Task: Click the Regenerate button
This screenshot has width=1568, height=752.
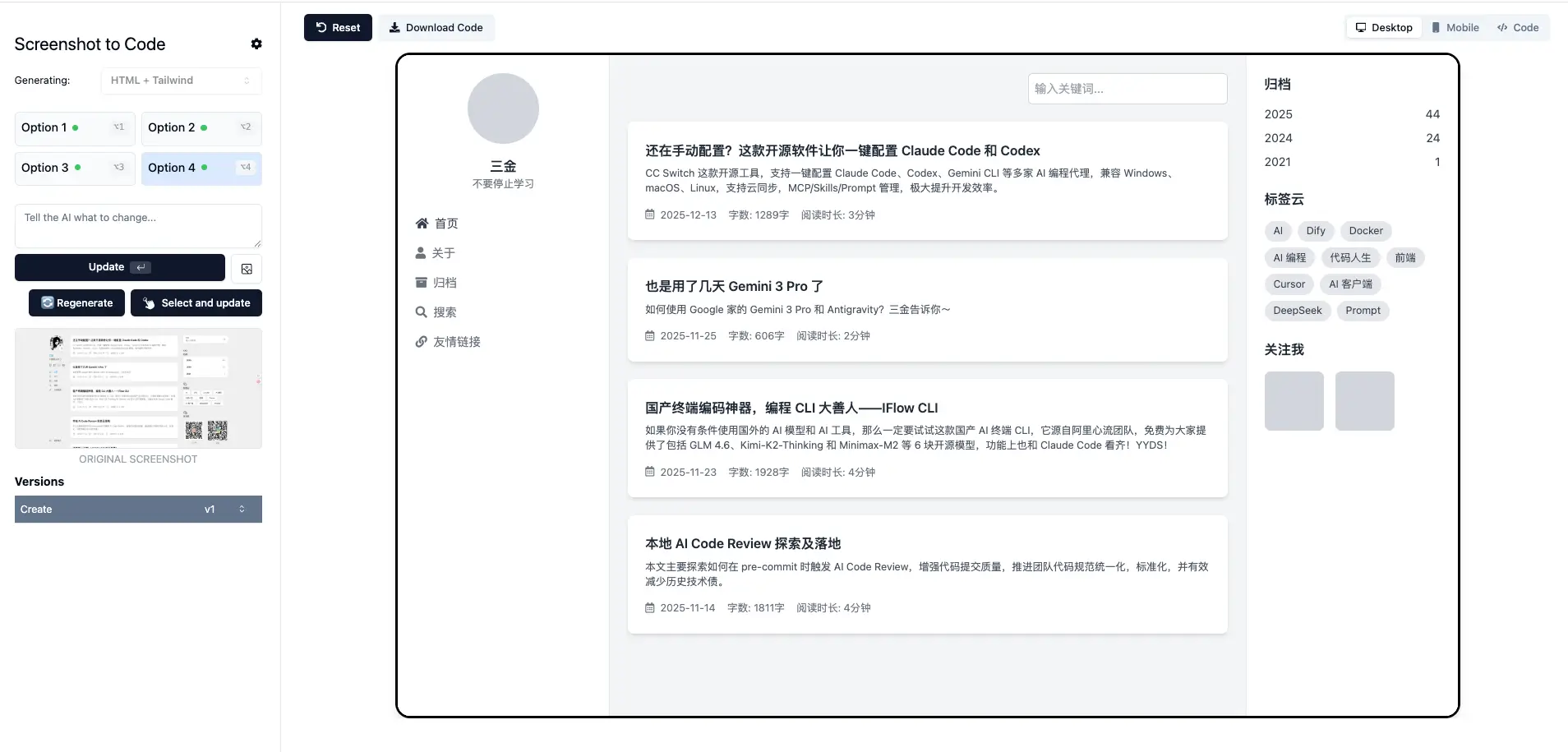Action: point(77,303)
